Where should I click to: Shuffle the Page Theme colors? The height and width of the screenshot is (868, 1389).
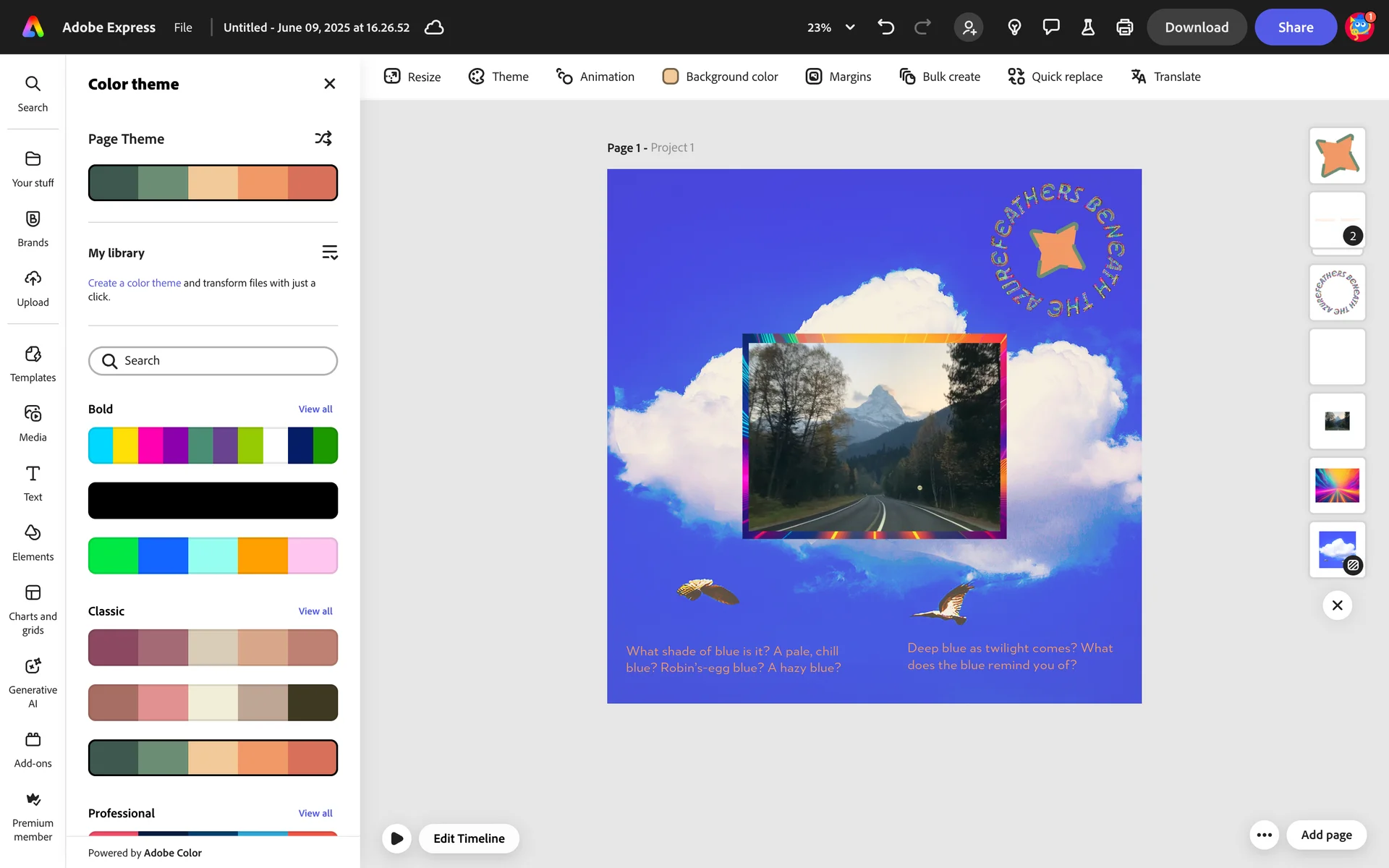pyautogui.click(x=323, y=138)
